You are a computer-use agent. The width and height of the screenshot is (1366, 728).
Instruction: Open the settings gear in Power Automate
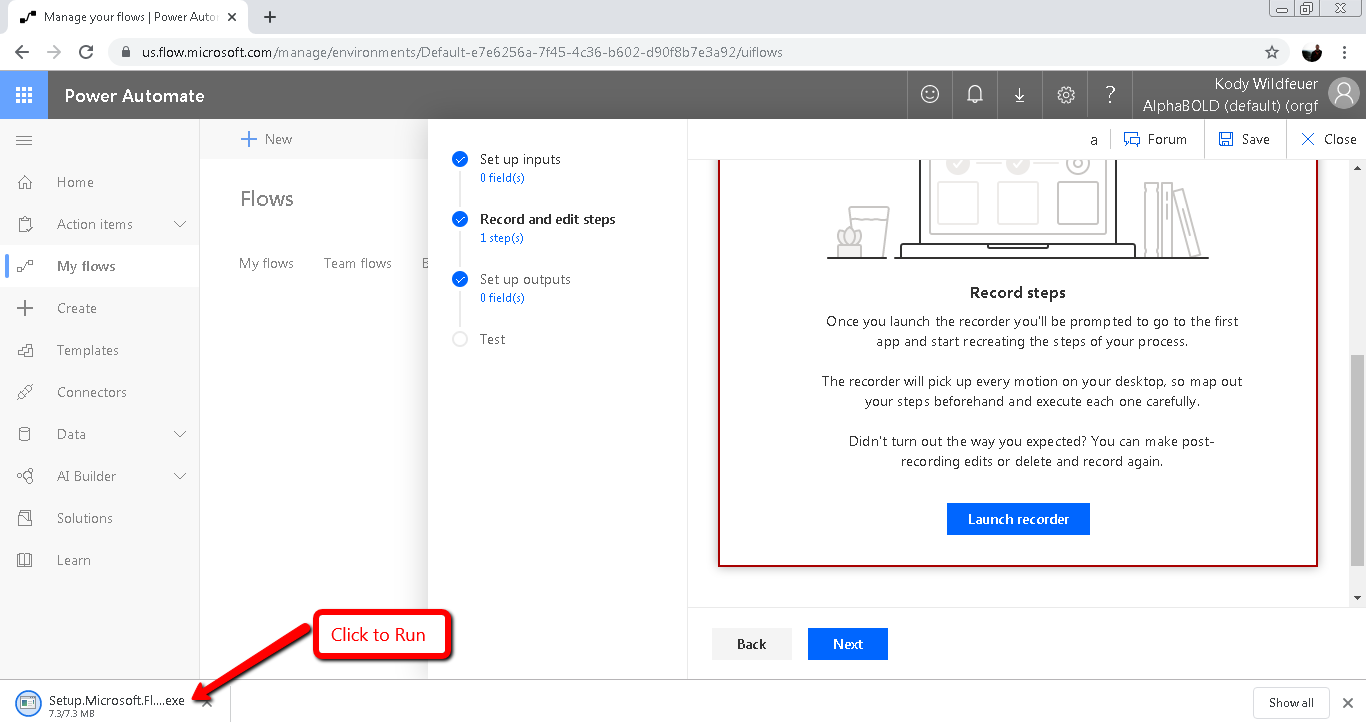(1066, 95)
